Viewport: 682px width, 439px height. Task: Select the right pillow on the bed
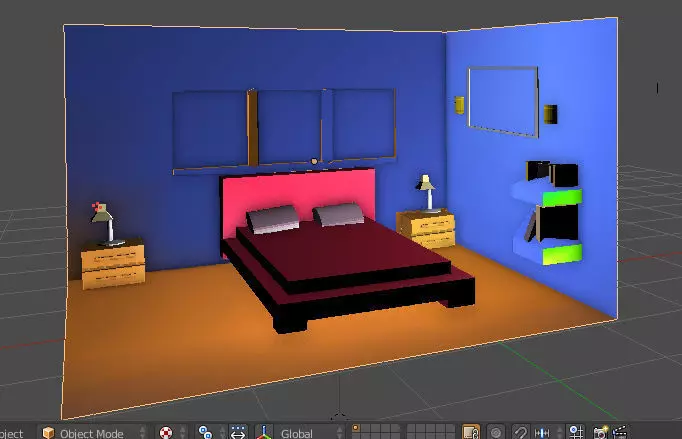(338, 214)
